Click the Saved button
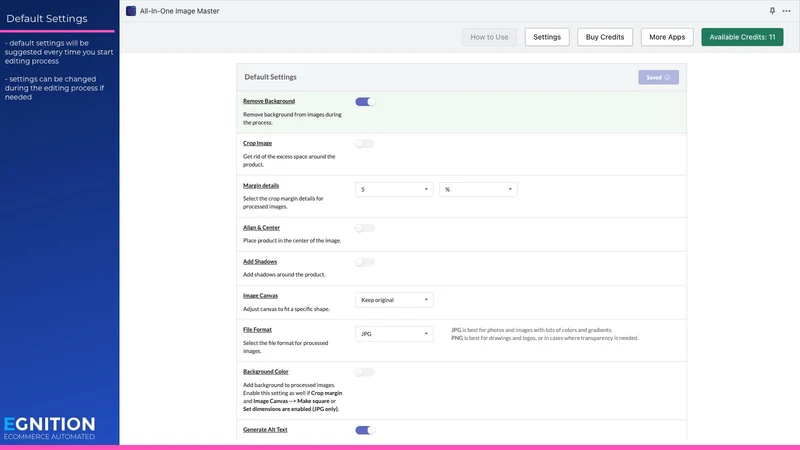Viewport: 800px width, 450px height. pyautogui.click(x=658, y=77)
